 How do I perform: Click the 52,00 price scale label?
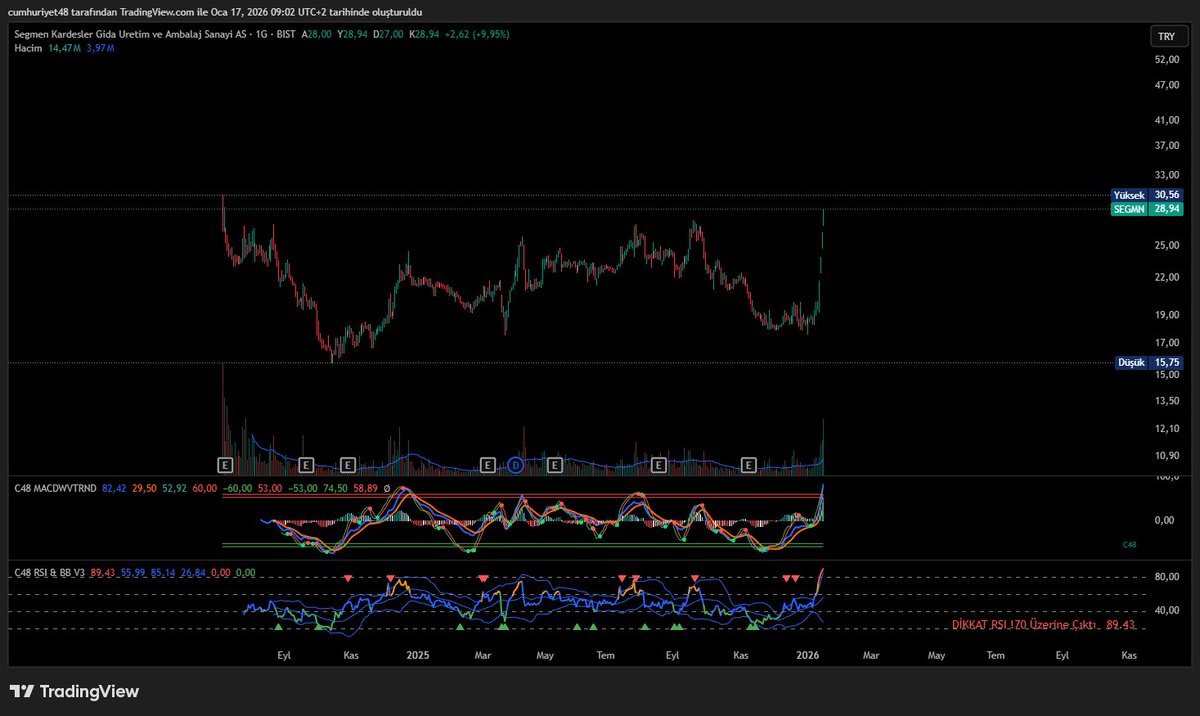coord(1166,59)
